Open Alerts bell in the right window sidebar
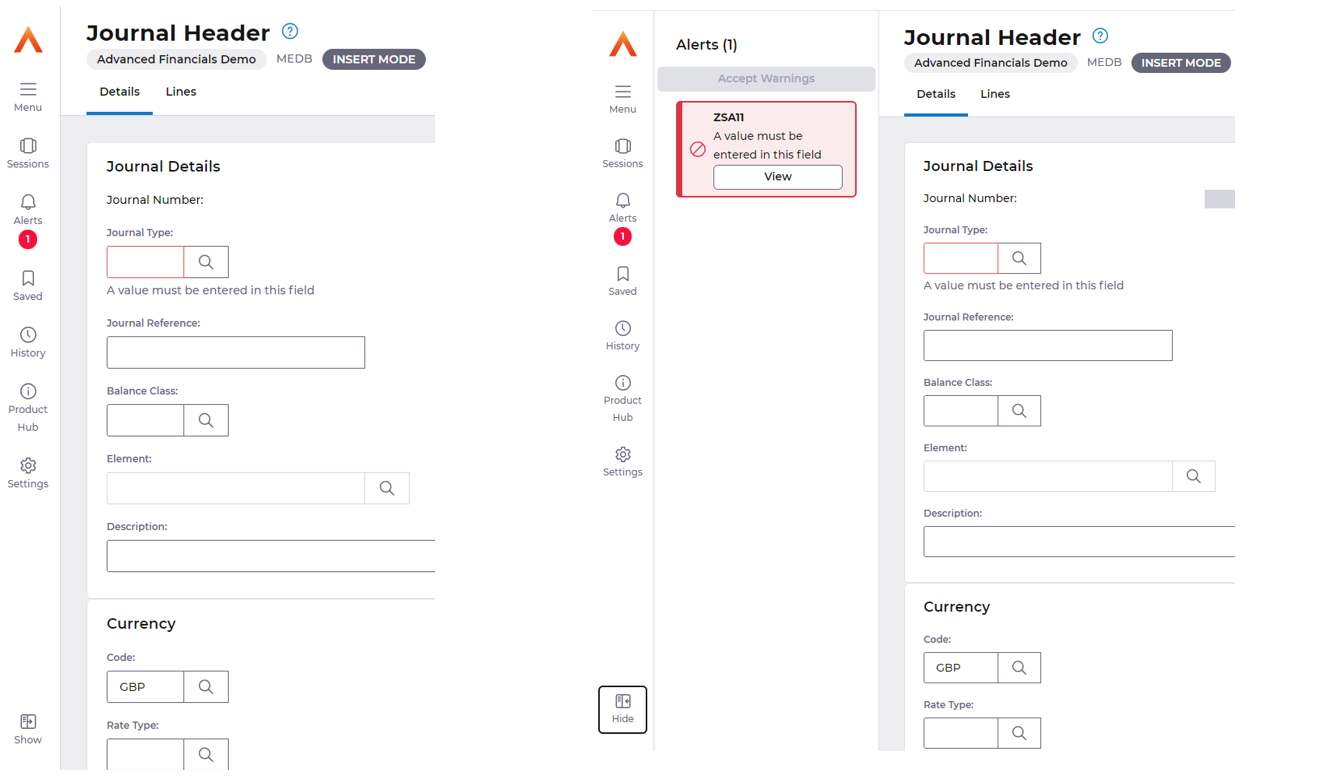Image resolution: width=1327 pixels, height=778 pixels. point(623,208)
